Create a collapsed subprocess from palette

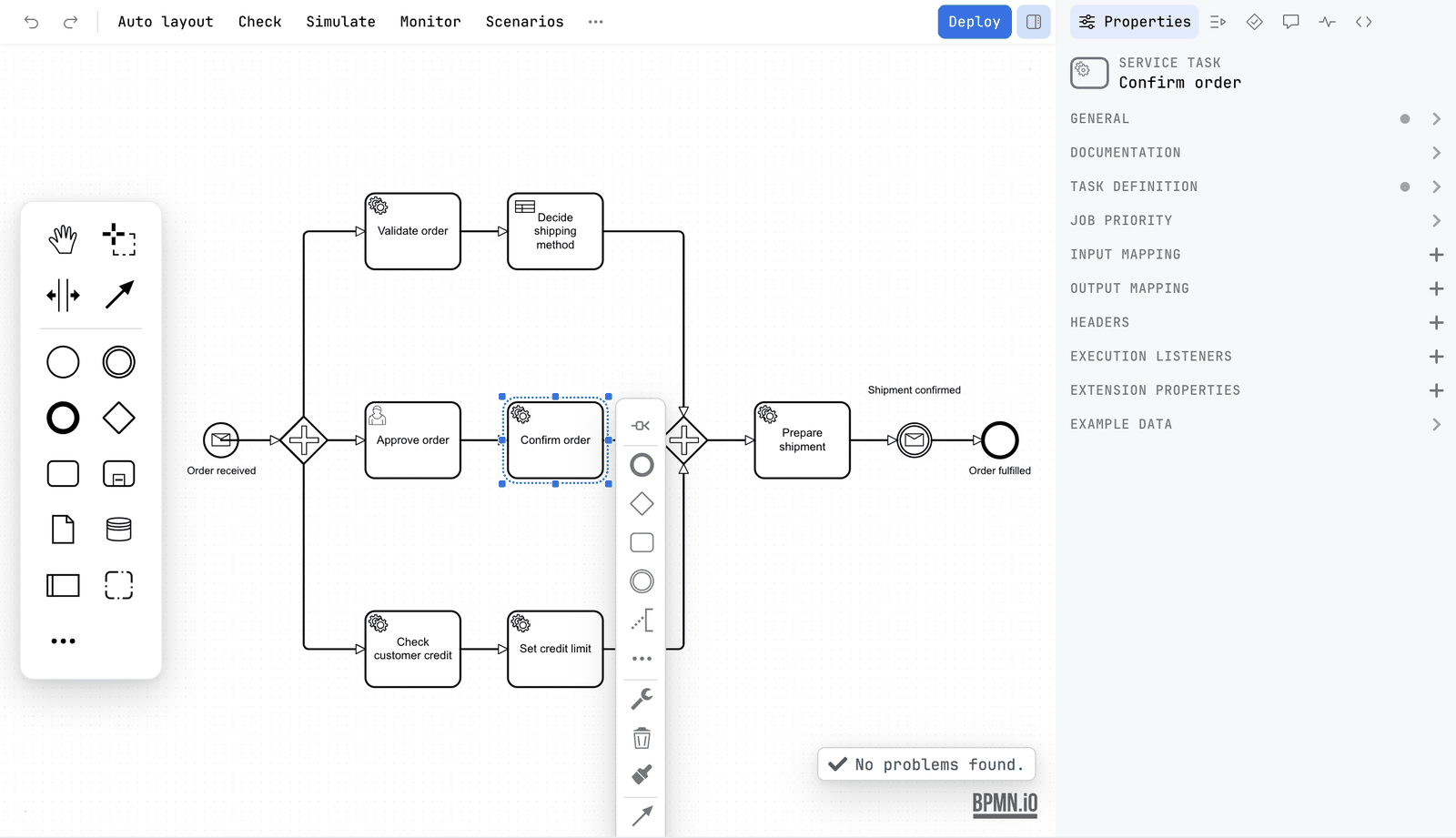[x=119, y=474]
